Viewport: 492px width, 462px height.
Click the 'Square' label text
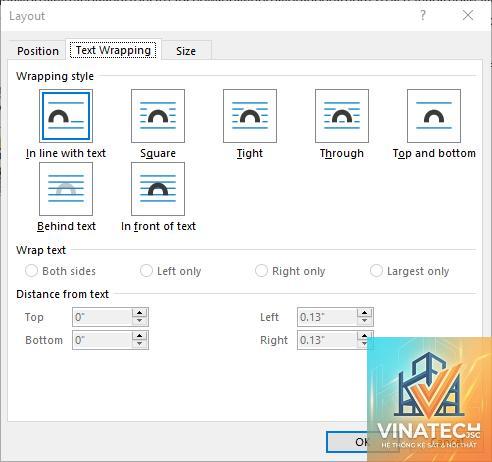[x=158, y=153]
